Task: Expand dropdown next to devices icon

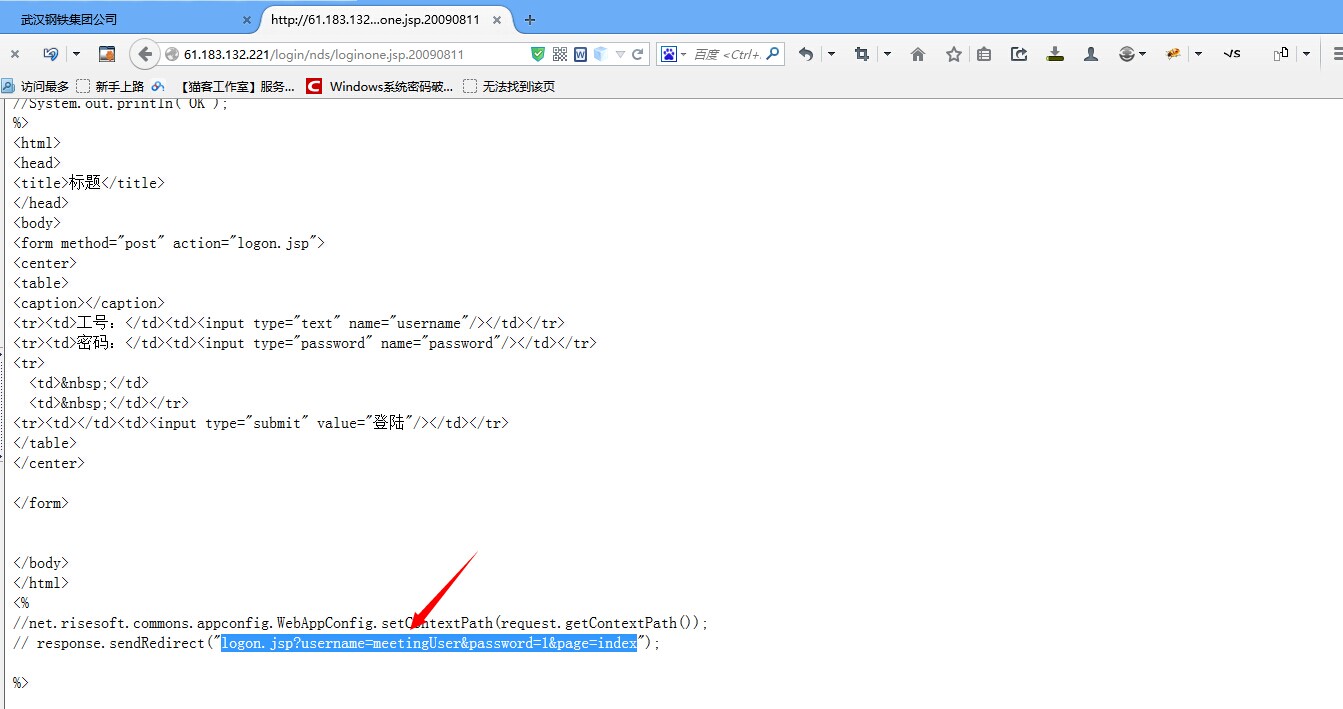Action: tap(1306, 54)
